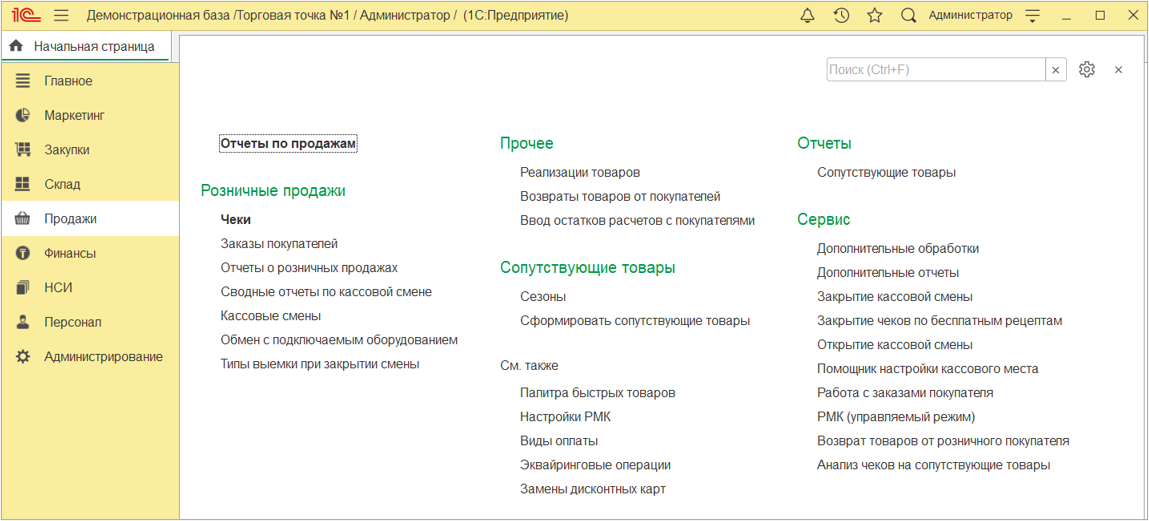Open the history clock icon
1149x521 pixels.
point(841,15)
